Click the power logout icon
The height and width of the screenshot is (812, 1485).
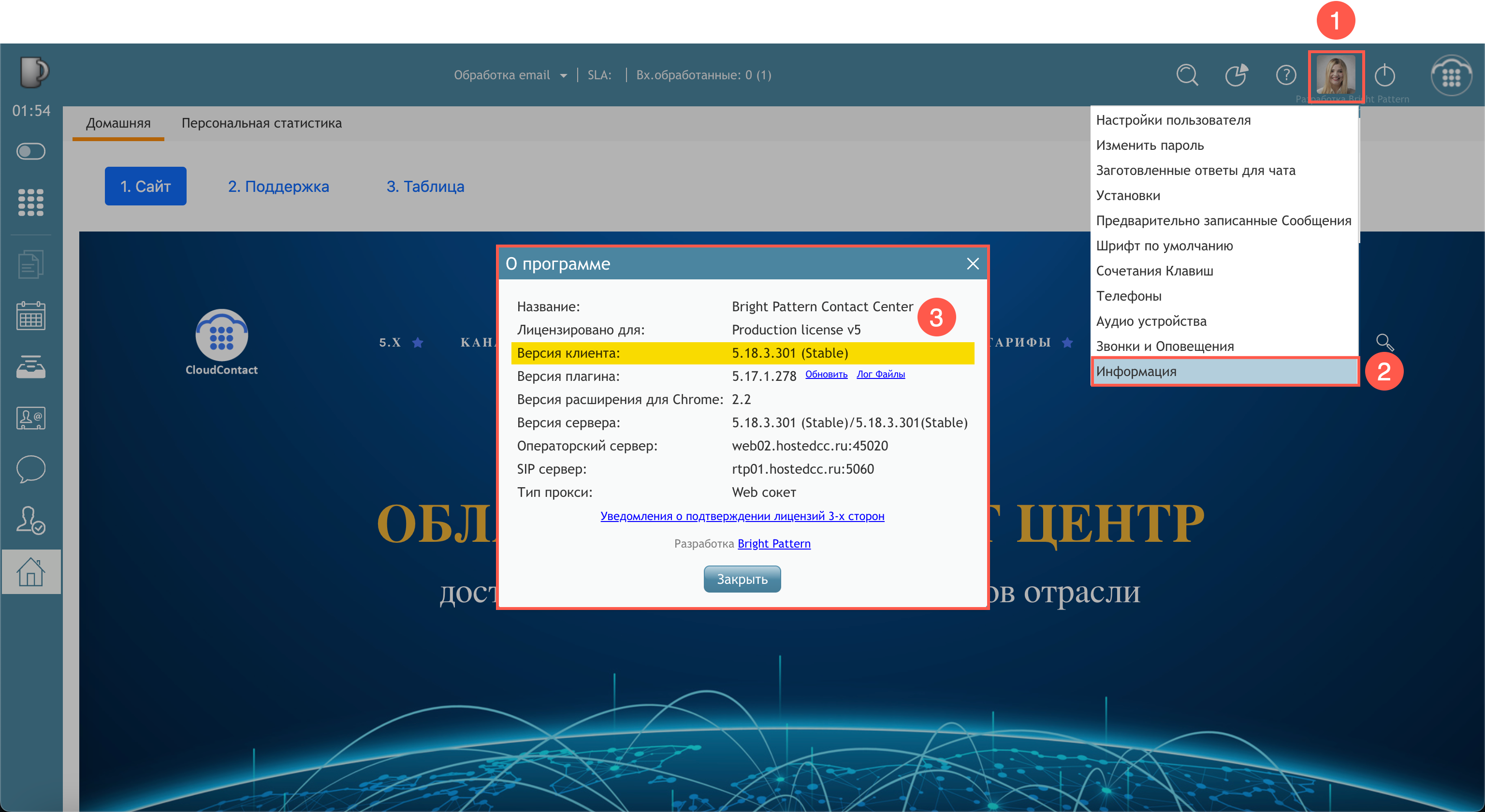click(x=1384, y=75)
